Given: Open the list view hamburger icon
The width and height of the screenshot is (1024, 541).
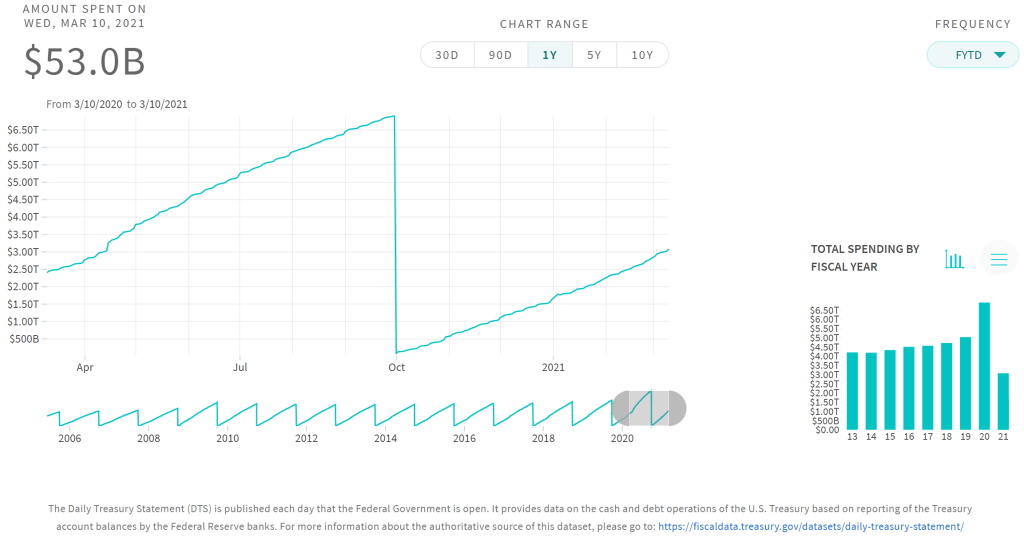Looking at the screenshot, I should (998, 259).
